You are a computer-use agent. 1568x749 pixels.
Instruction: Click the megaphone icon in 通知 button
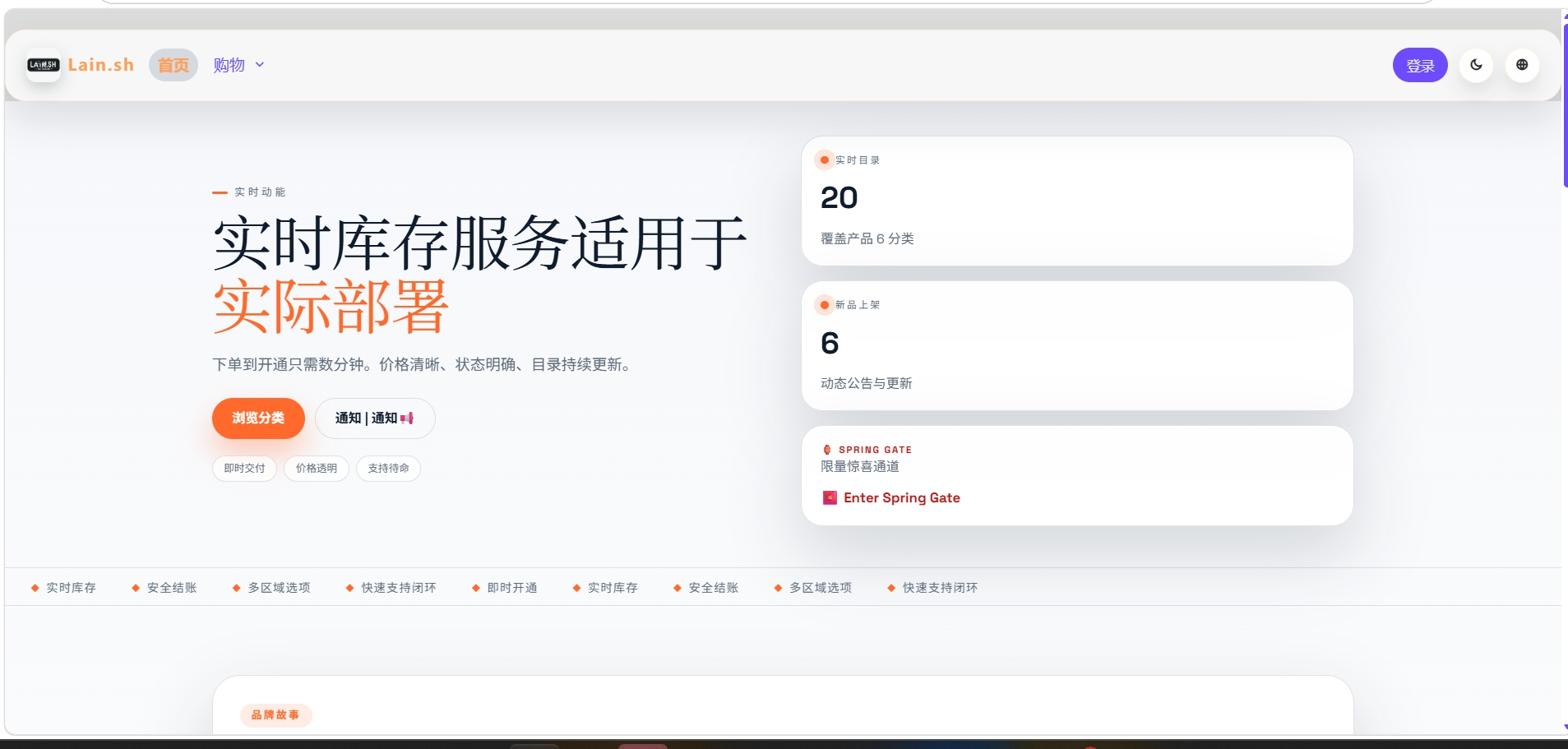(407, 418)
